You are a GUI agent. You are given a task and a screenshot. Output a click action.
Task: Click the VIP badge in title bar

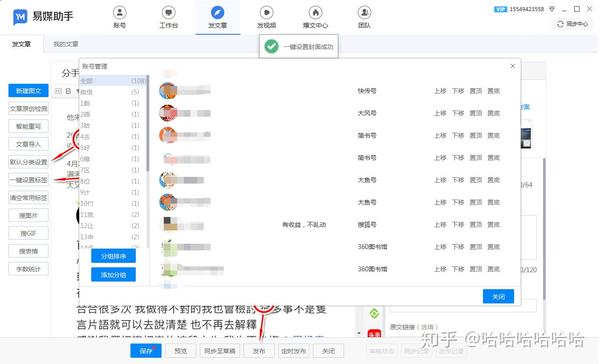click(501, 9)
